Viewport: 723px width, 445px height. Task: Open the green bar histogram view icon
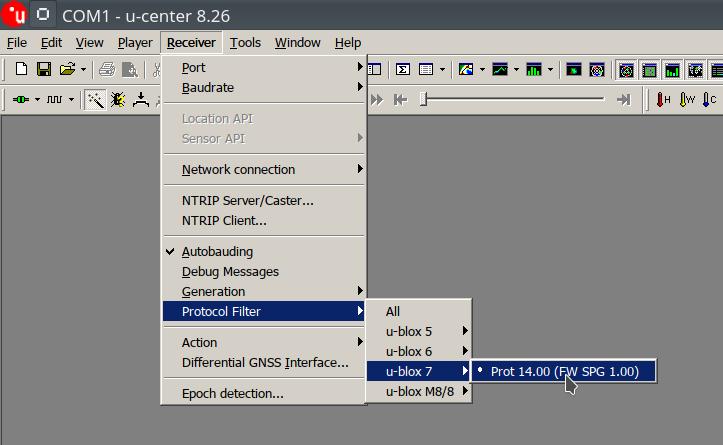point(534,70)
